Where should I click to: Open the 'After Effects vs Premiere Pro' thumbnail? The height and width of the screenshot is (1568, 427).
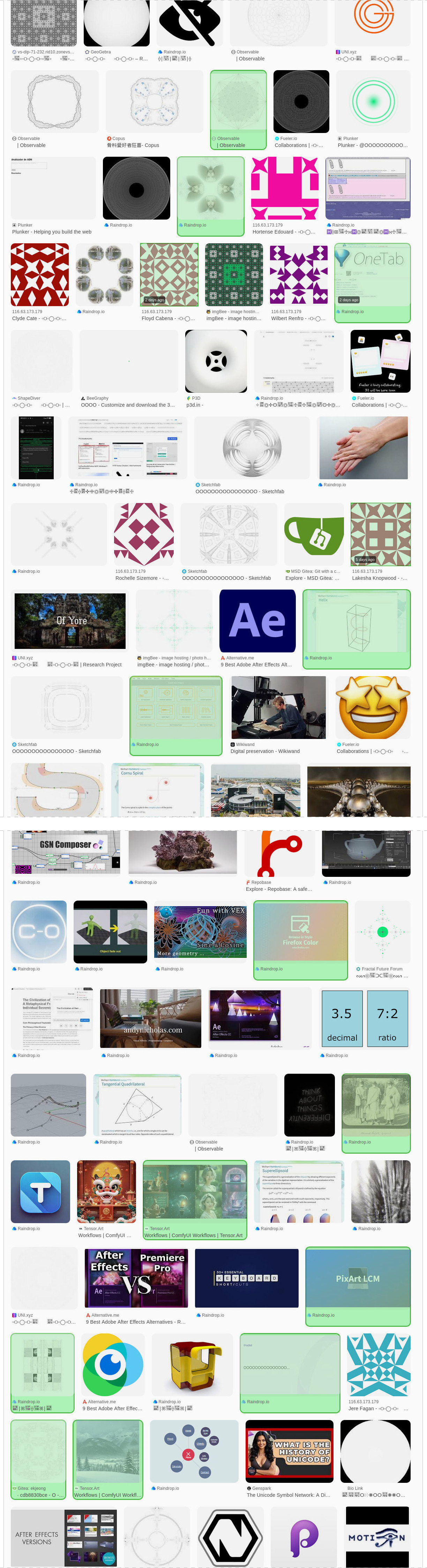pos(136,1278)
